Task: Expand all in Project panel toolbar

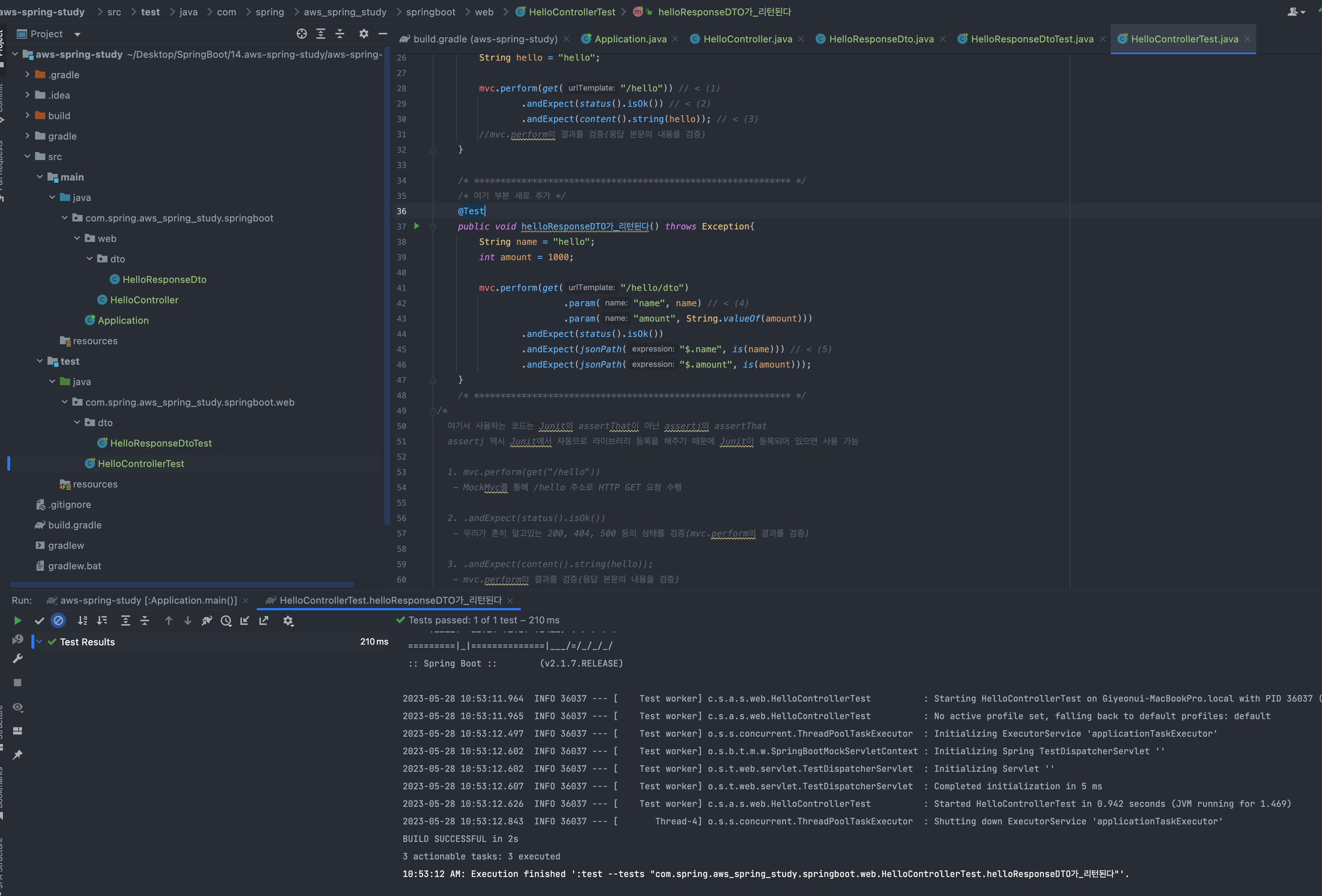Action: (321, 34)
